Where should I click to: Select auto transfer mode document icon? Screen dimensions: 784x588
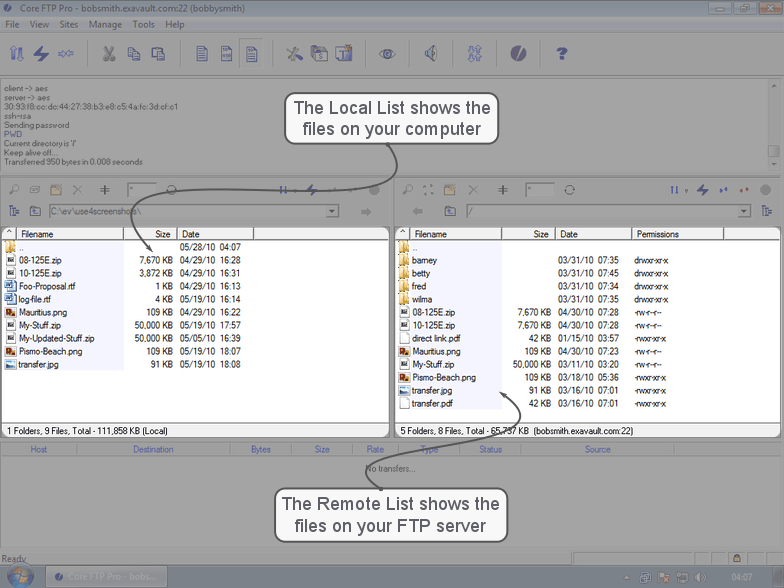pyautogui.click(x=252, y=54)
